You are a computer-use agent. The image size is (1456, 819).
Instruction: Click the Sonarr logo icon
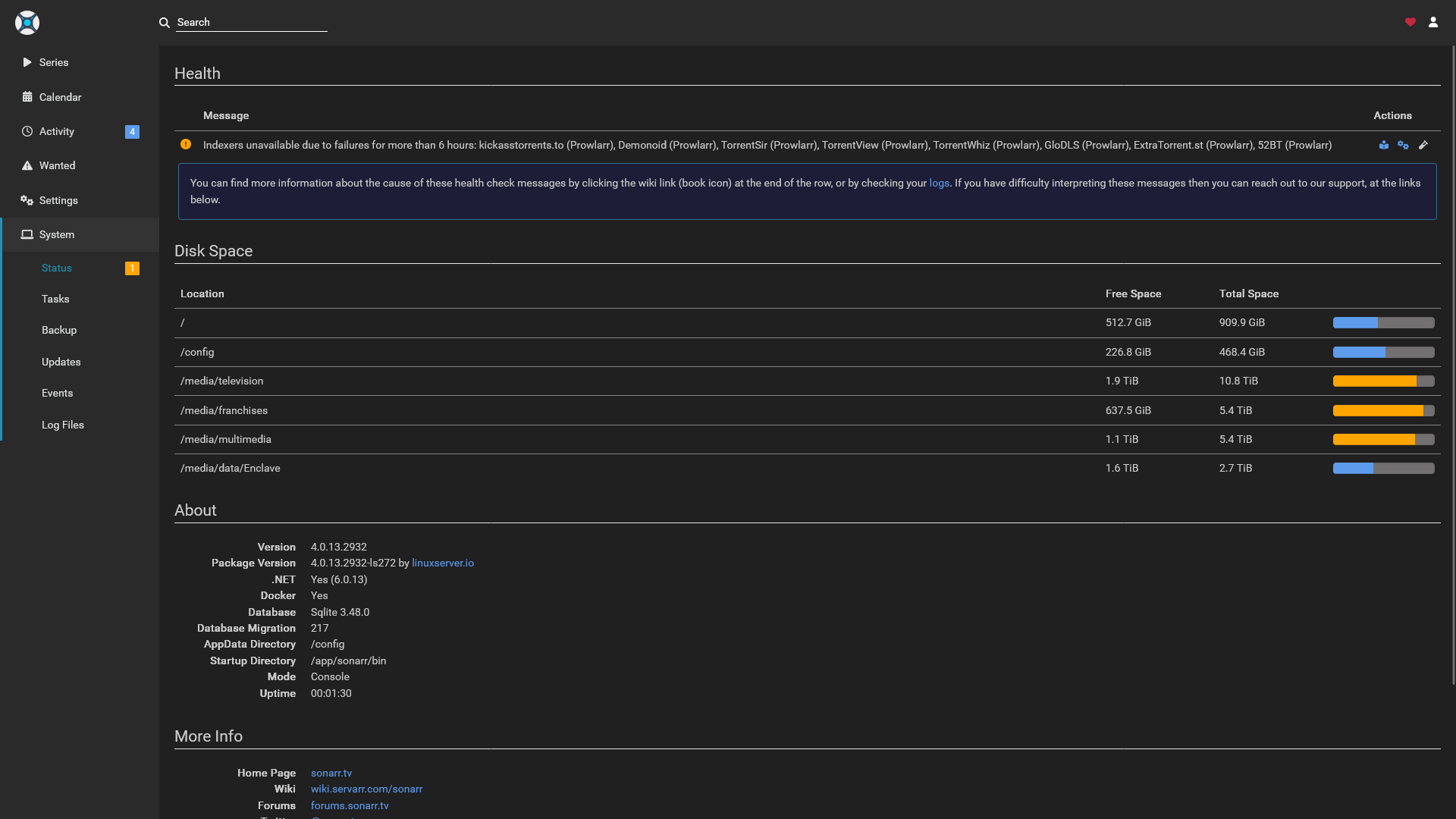(27, 23)
